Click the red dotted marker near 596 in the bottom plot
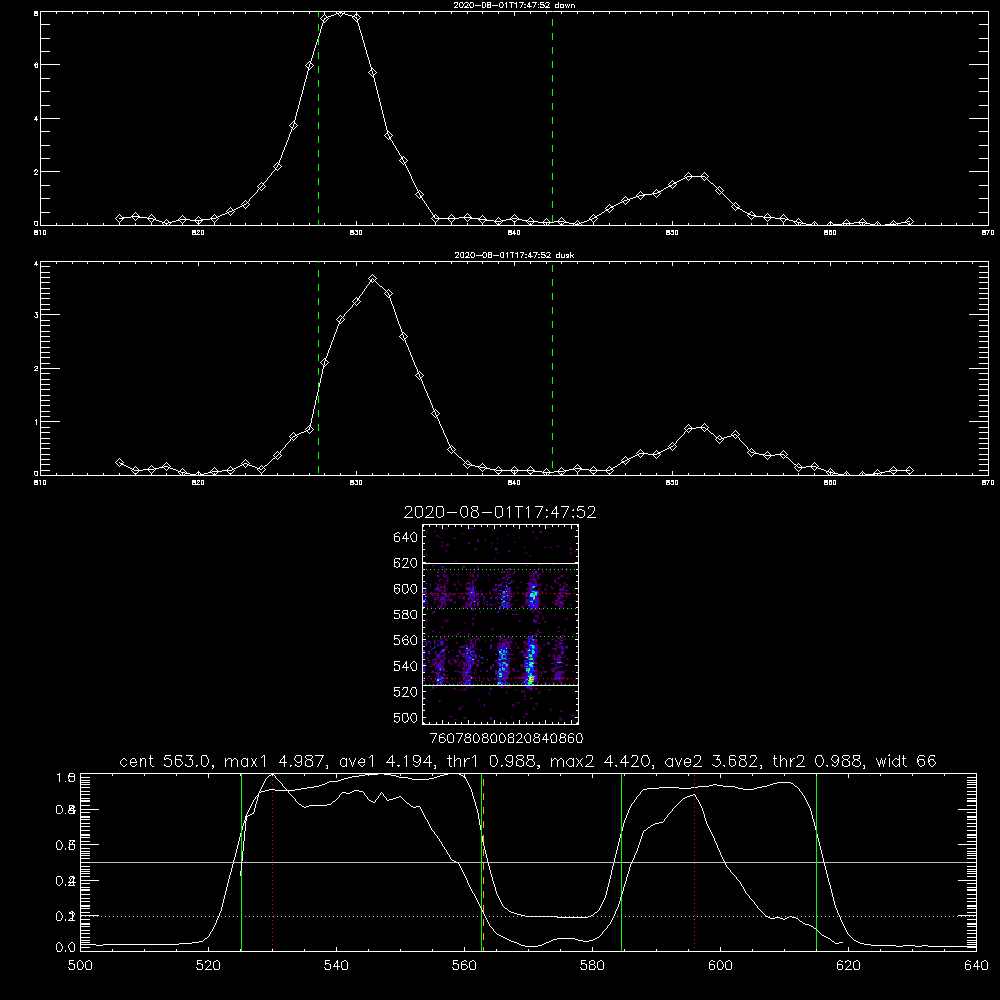1000x1000 pixels. click(x=694, y=861)
